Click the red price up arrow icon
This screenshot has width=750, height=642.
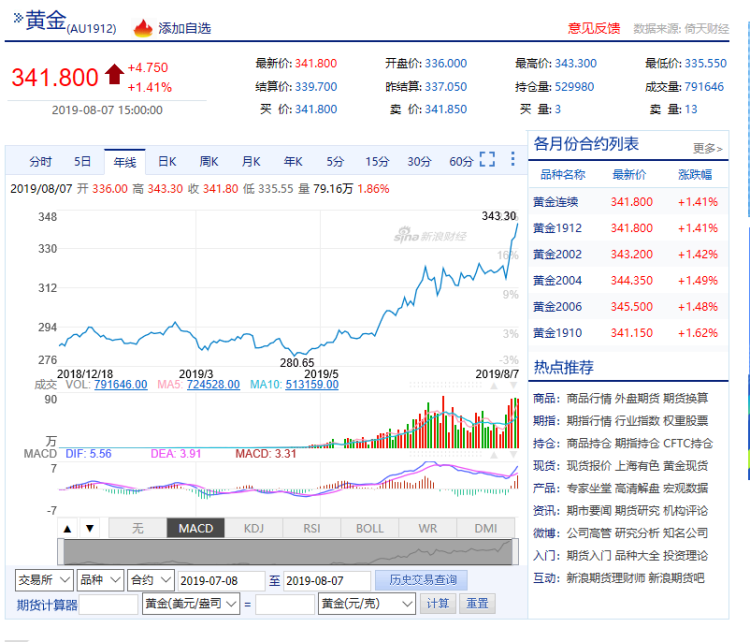[114, 73]
